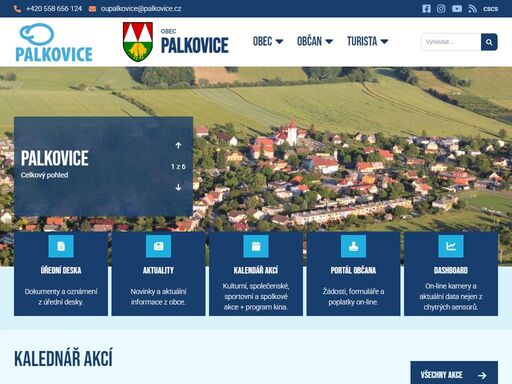Open the DASHBOARD title
This screenshot has height=384, width=512.
451,270
